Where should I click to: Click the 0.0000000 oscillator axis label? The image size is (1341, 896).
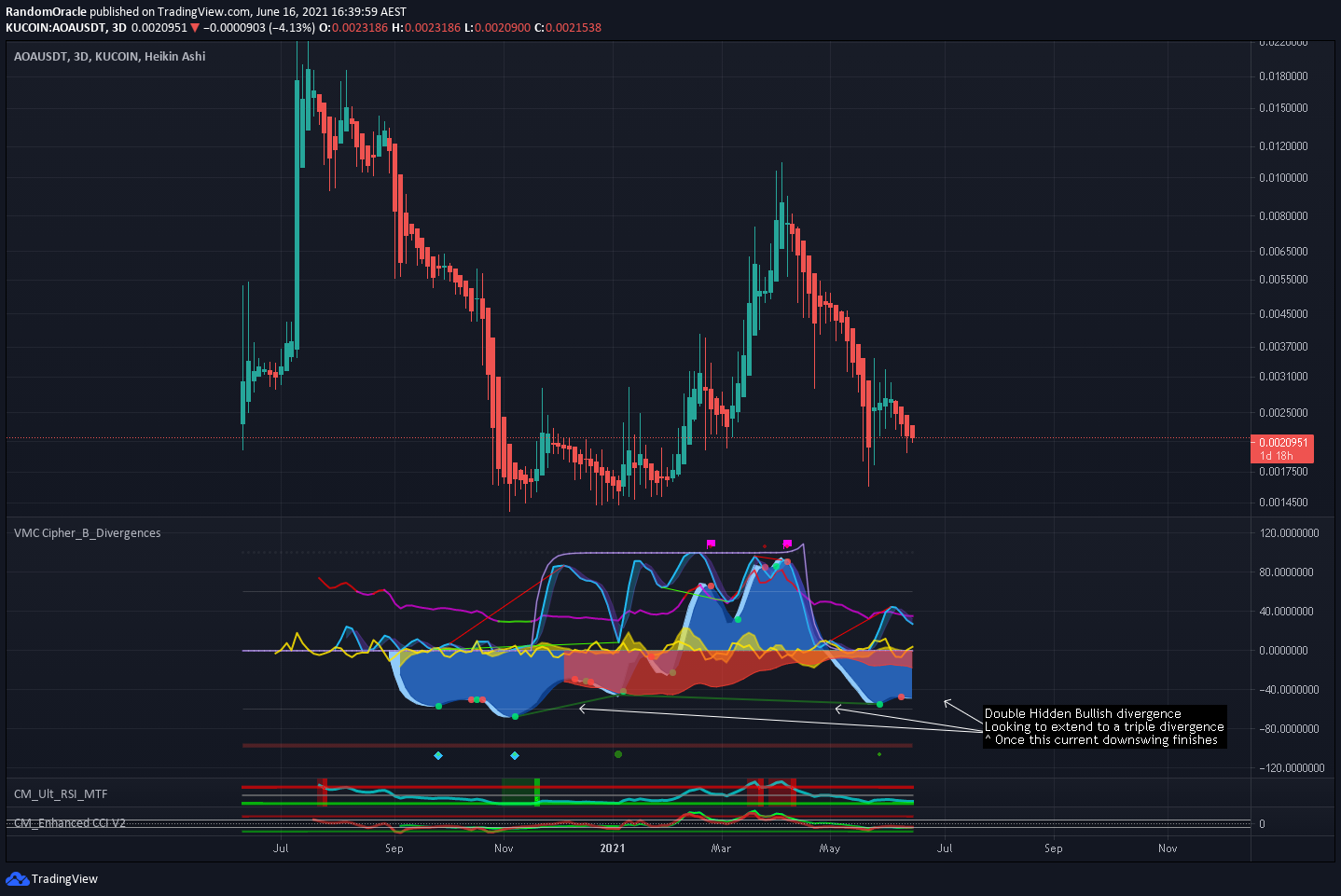click(x=1283, y=651)
